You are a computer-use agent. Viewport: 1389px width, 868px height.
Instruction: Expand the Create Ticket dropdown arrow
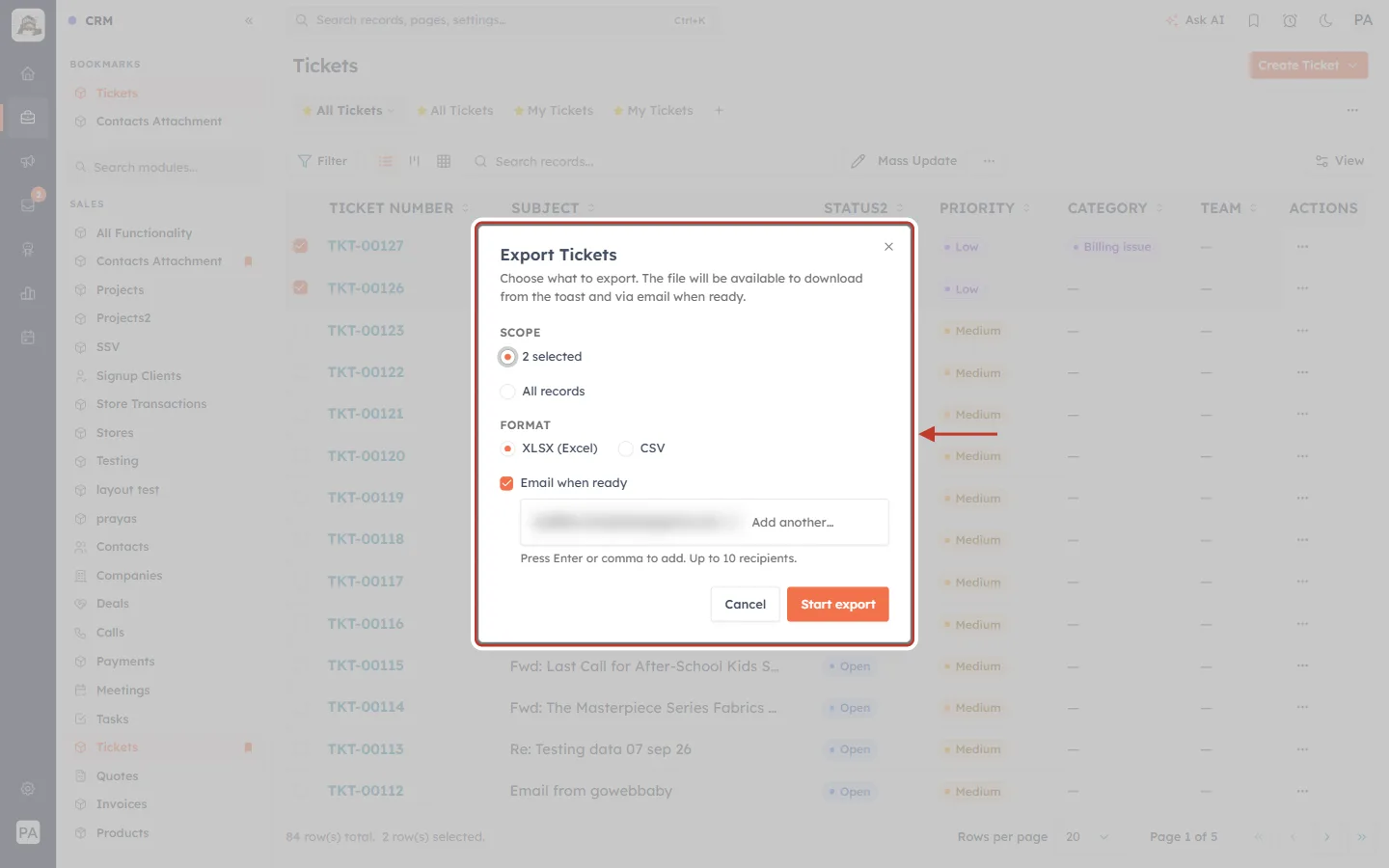coord(1353,66)
